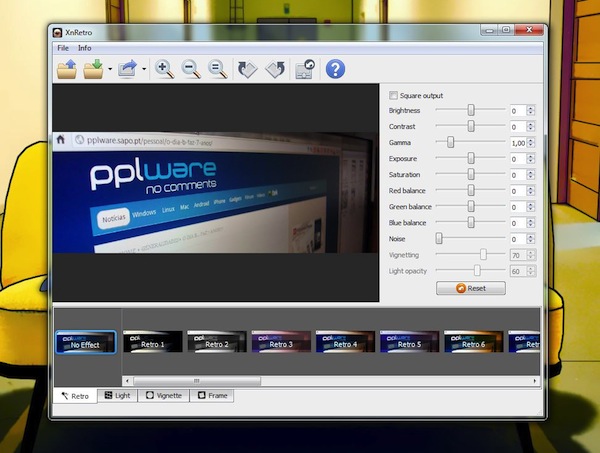This screenshot has width=600, height=453.
Task: Apply the Retro 4 effect thumbnail
Action: pyautogui.click(x=345, y=342)
